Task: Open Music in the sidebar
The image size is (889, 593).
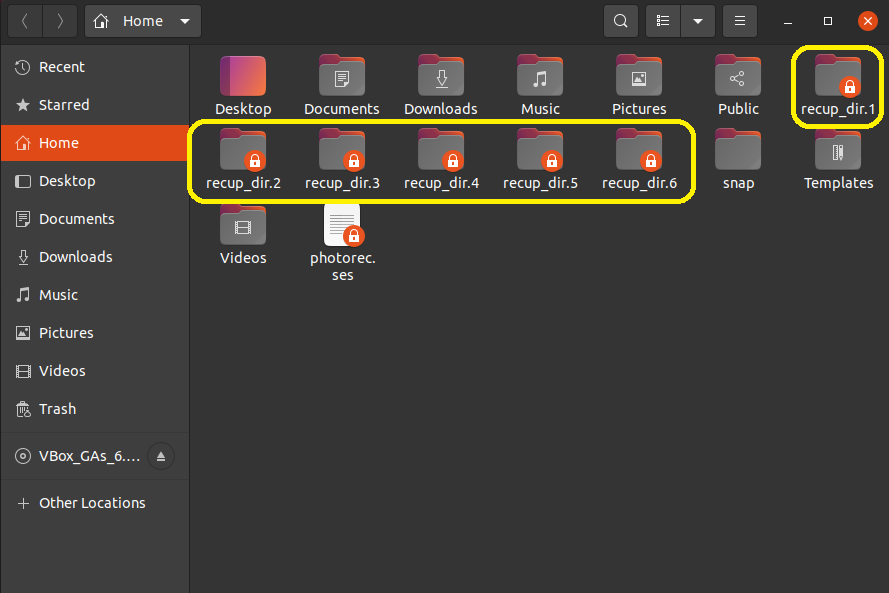Action: click(95, 295)
